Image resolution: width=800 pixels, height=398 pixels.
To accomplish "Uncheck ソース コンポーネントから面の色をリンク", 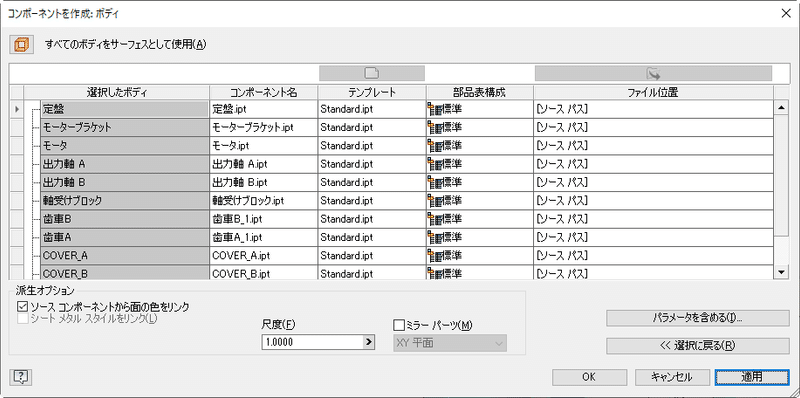I will click(x=22, y=307).
